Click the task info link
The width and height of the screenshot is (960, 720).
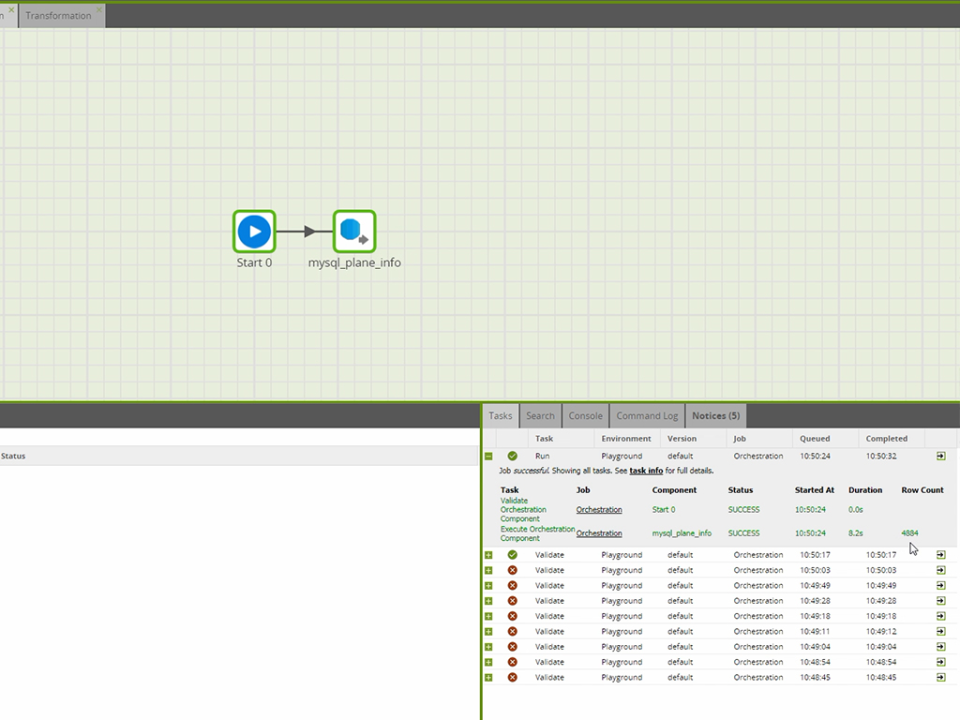click(x=646, y=470)
